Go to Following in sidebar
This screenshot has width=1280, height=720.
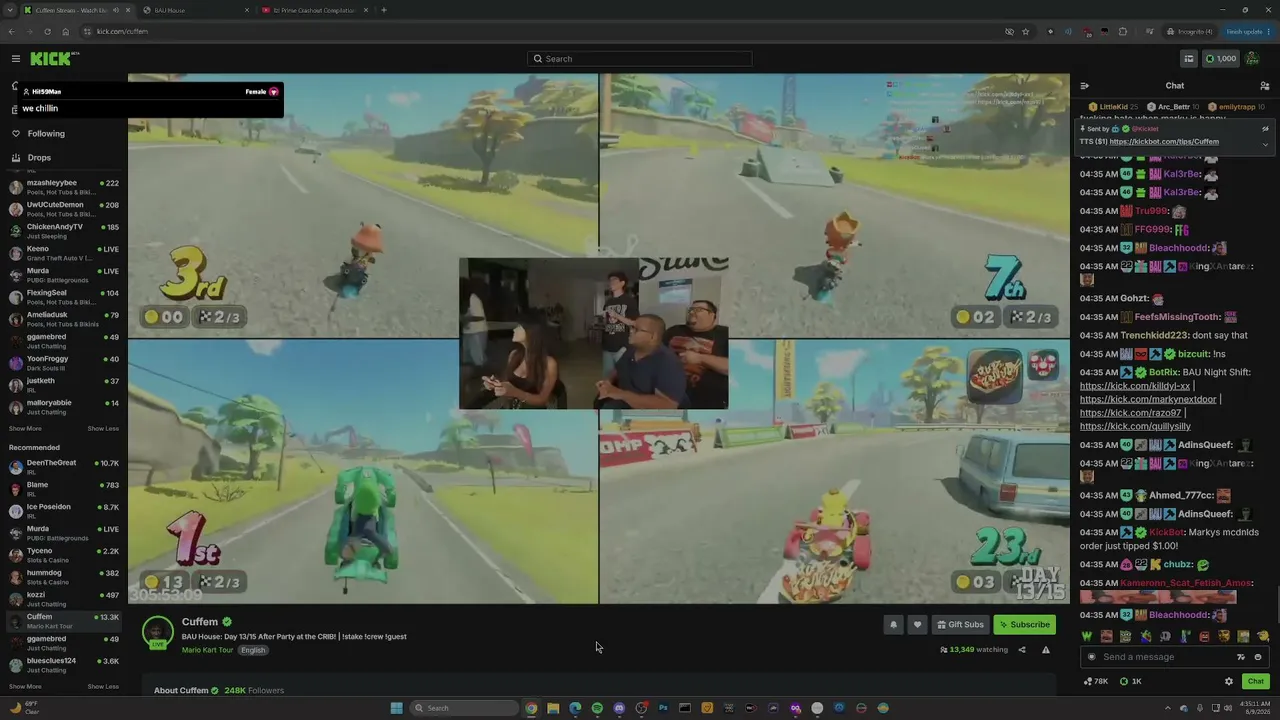(x=46, y=134)
